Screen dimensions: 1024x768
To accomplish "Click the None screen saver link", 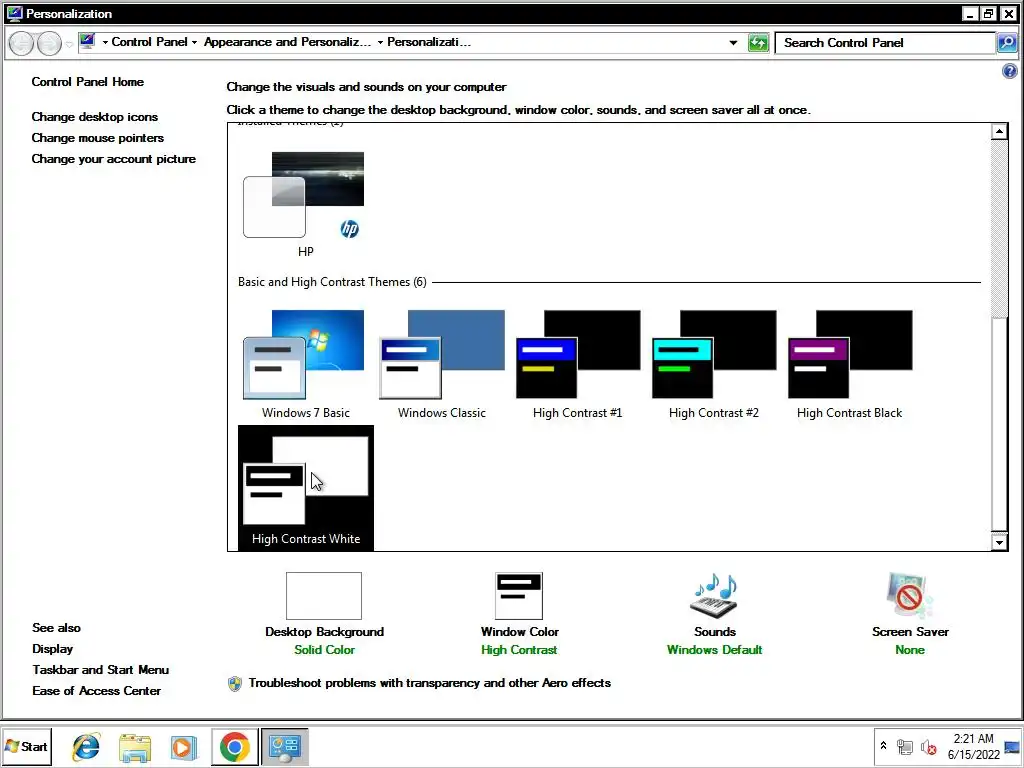I will pos(910,650).
